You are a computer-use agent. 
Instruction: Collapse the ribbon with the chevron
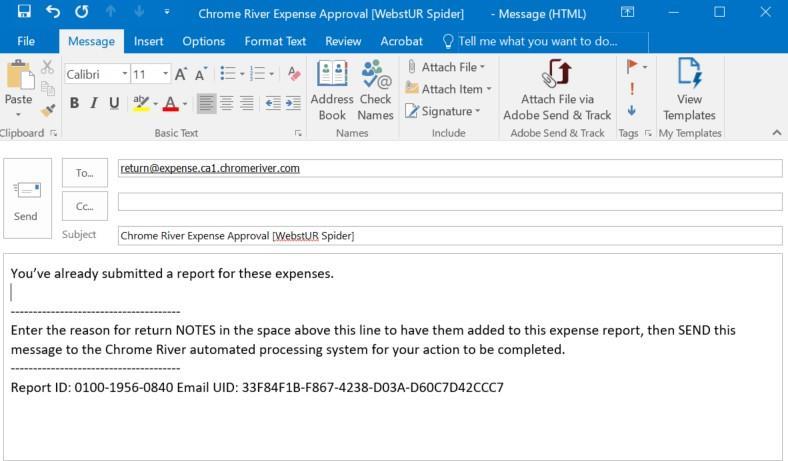click(776, 133)
